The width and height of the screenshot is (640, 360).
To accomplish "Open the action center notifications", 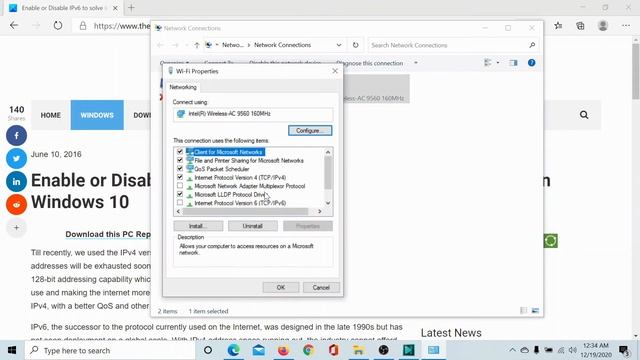I will (x=624, y=350).
